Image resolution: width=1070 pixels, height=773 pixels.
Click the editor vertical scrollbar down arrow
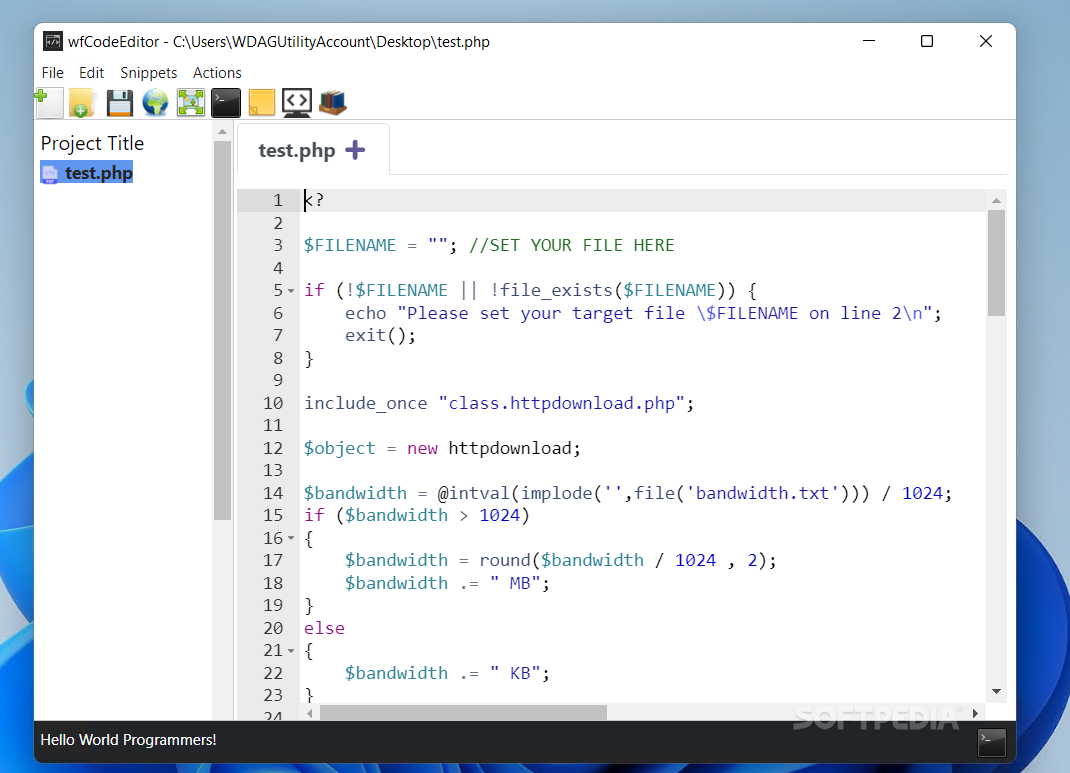pyautogui.click(x=996, y=692)
